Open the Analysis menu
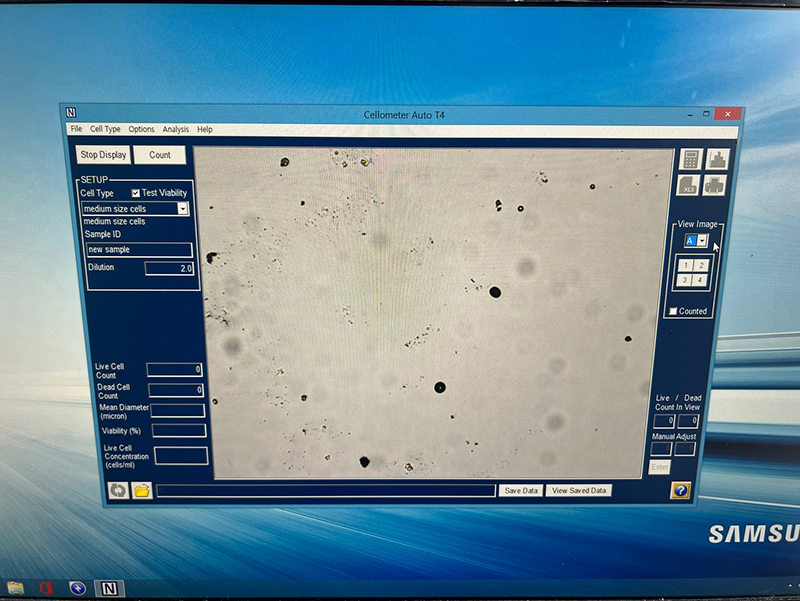This screenshot has width=800, height=601. click(x=176, y=129)
